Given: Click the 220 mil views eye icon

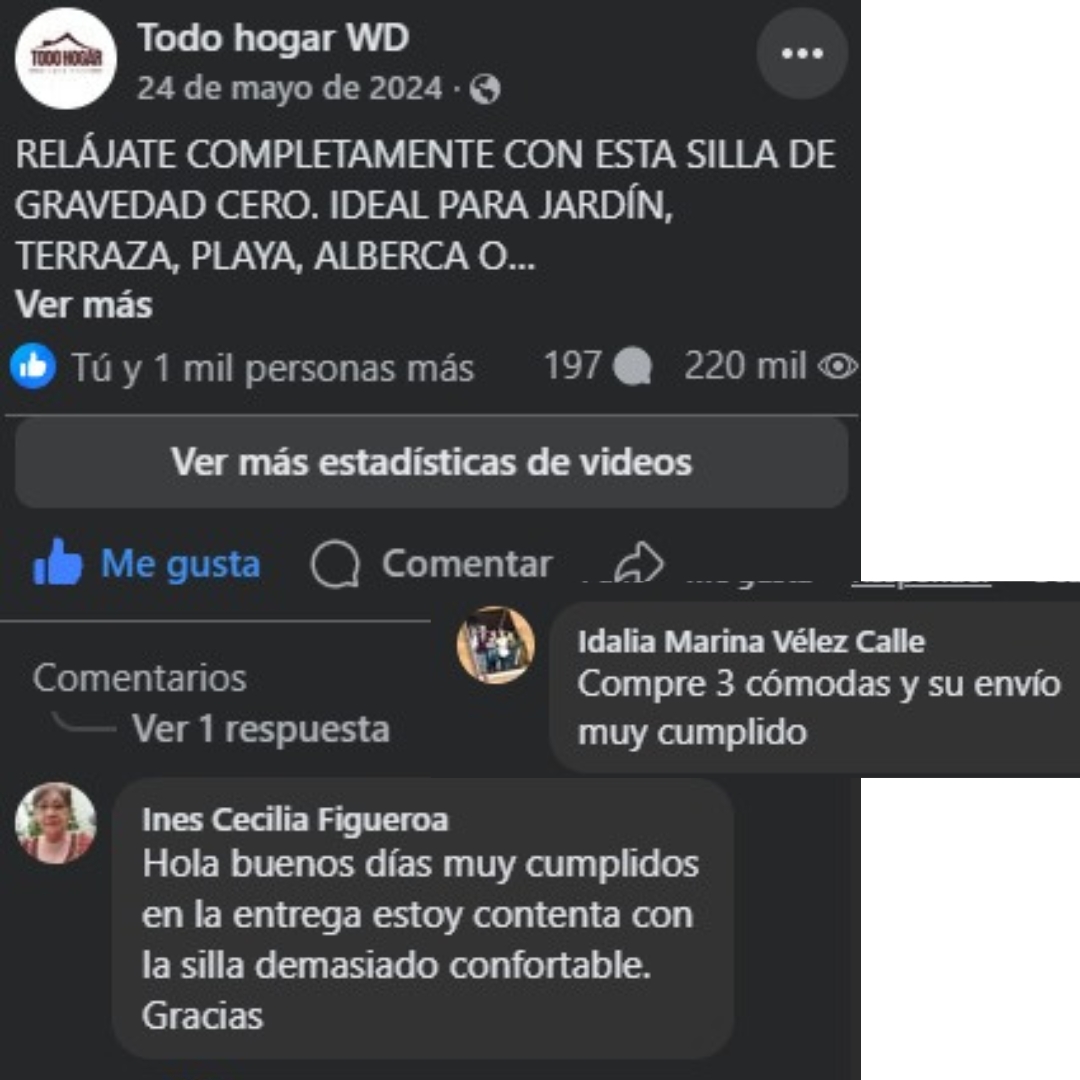Looking at the screenshot, I should coord(838,366).
